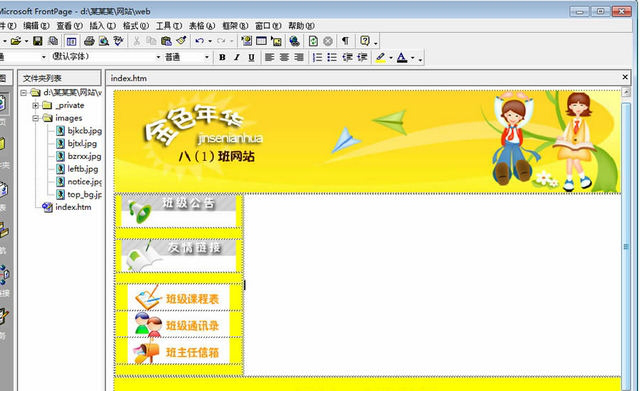
Task: Open file with the folder icon
Action: pos(16,41)
